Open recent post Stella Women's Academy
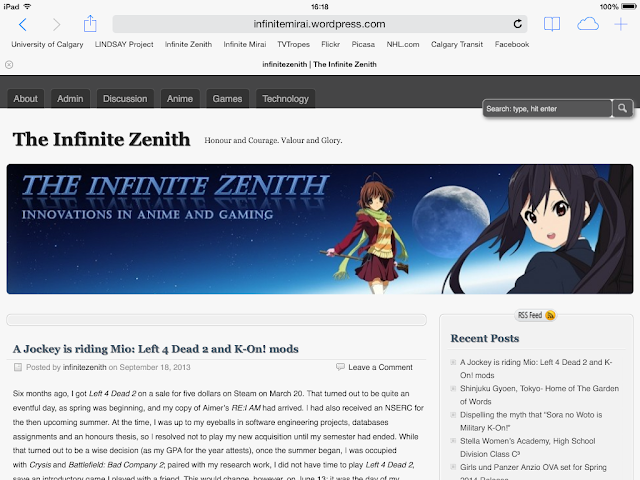This screenshot has height=480, width=640. tap(527, 447)
